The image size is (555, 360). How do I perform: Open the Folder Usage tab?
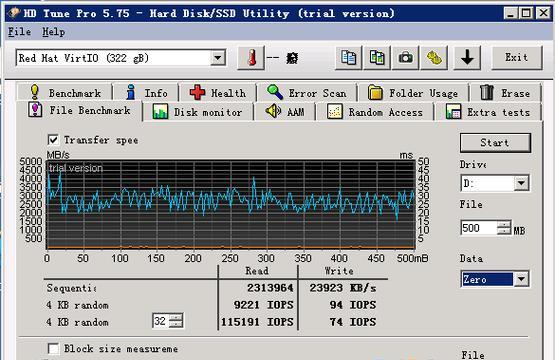click(413, 93)
